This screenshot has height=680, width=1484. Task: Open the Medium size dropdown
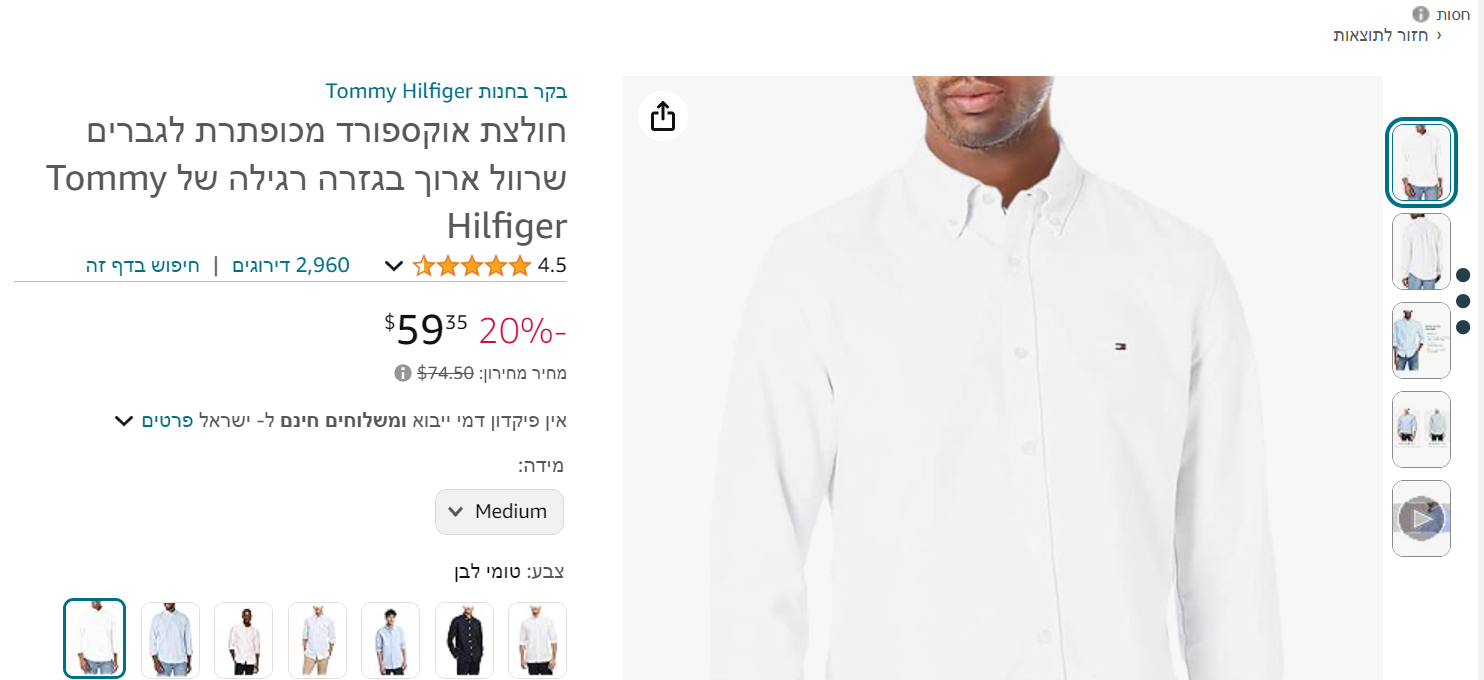tap(499, 512)
